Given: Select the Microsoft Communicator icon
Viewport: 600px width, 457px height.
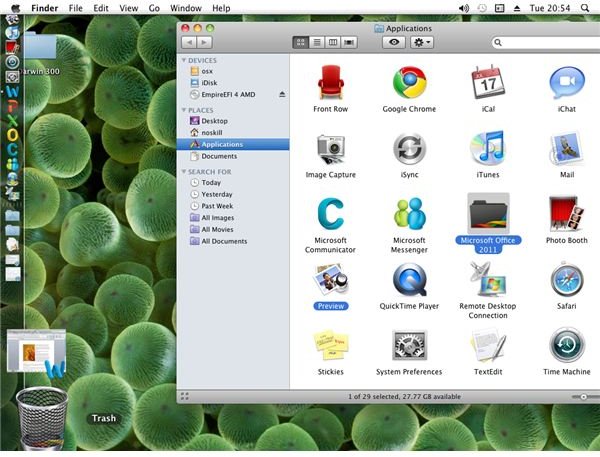Looking at the screenshot, I should pyautogui.click(x=331, y=214).
